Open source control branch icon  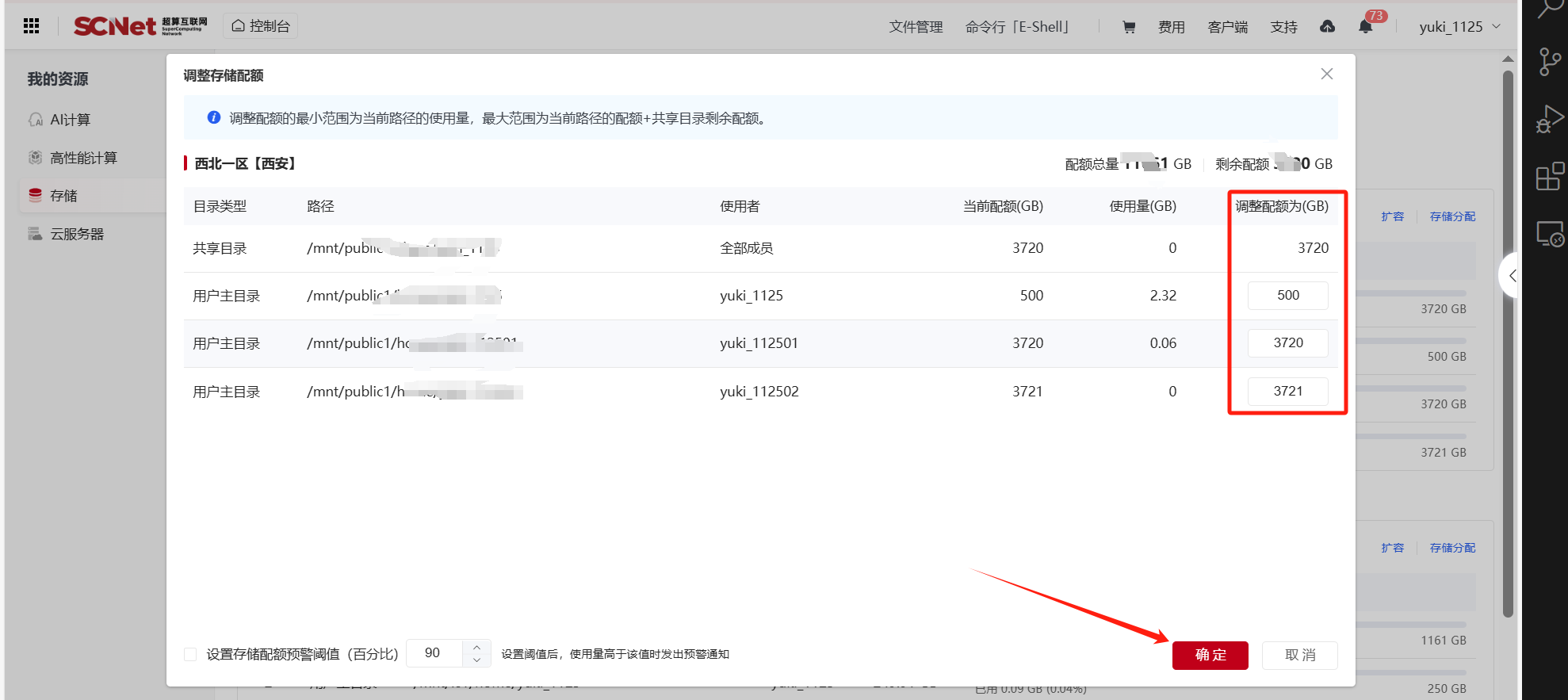point(1549,62)
